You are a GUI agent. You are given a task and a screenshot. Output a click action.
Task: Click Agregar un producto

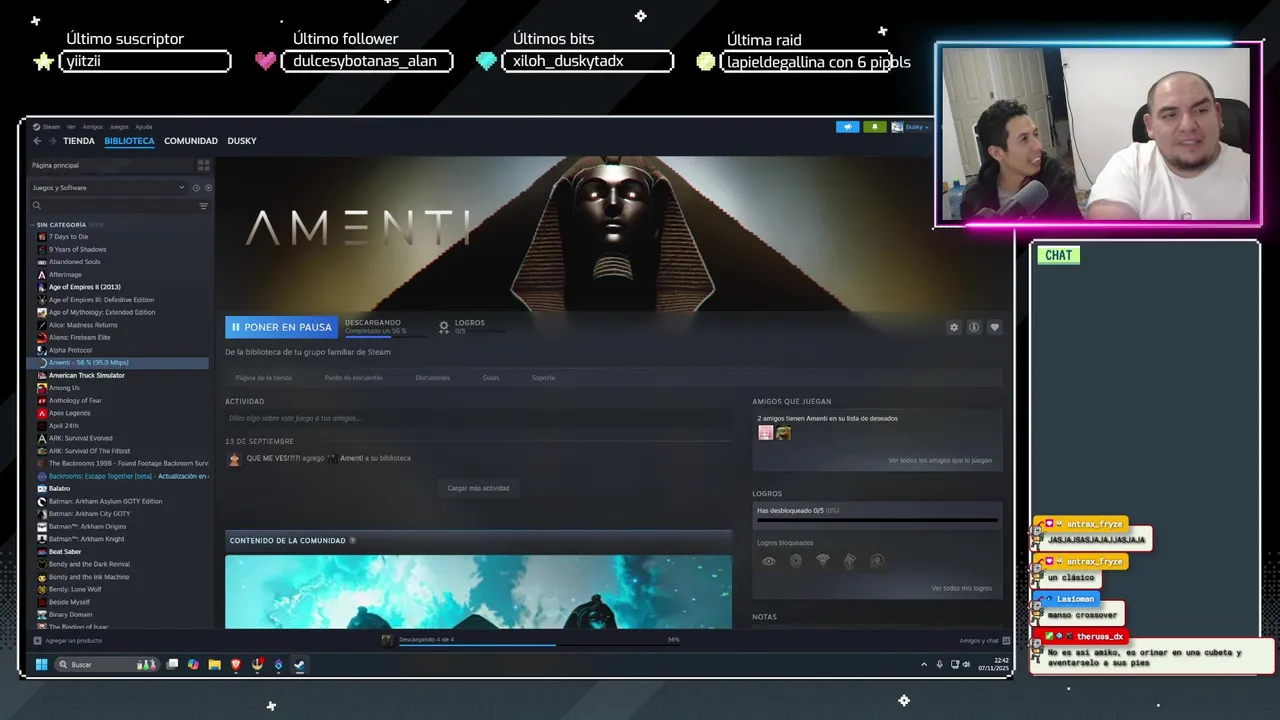pyautogui.click(x=68, y=640)
